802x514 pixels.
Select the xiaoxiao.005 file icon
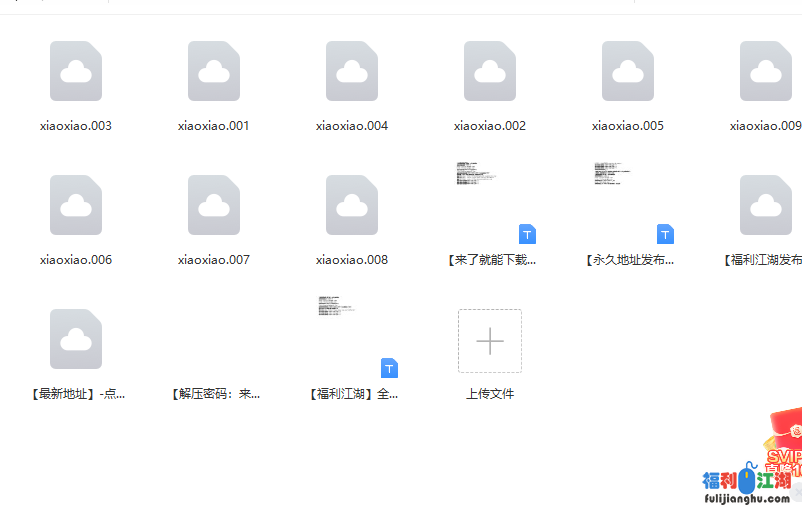pyautogui.click(x=628, y=71)
